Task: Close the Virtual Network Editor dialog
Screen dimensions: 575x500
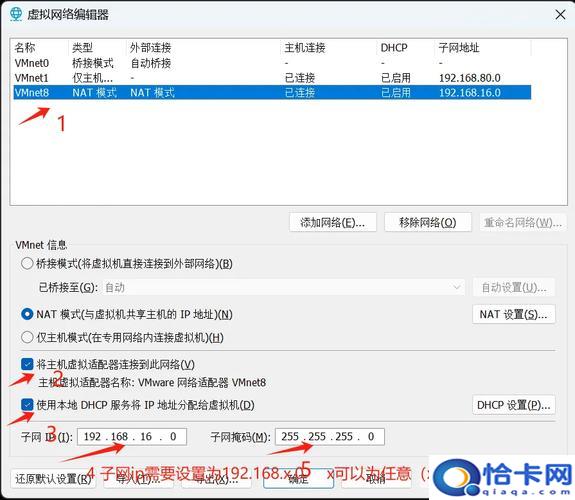Action: [560, 15]
